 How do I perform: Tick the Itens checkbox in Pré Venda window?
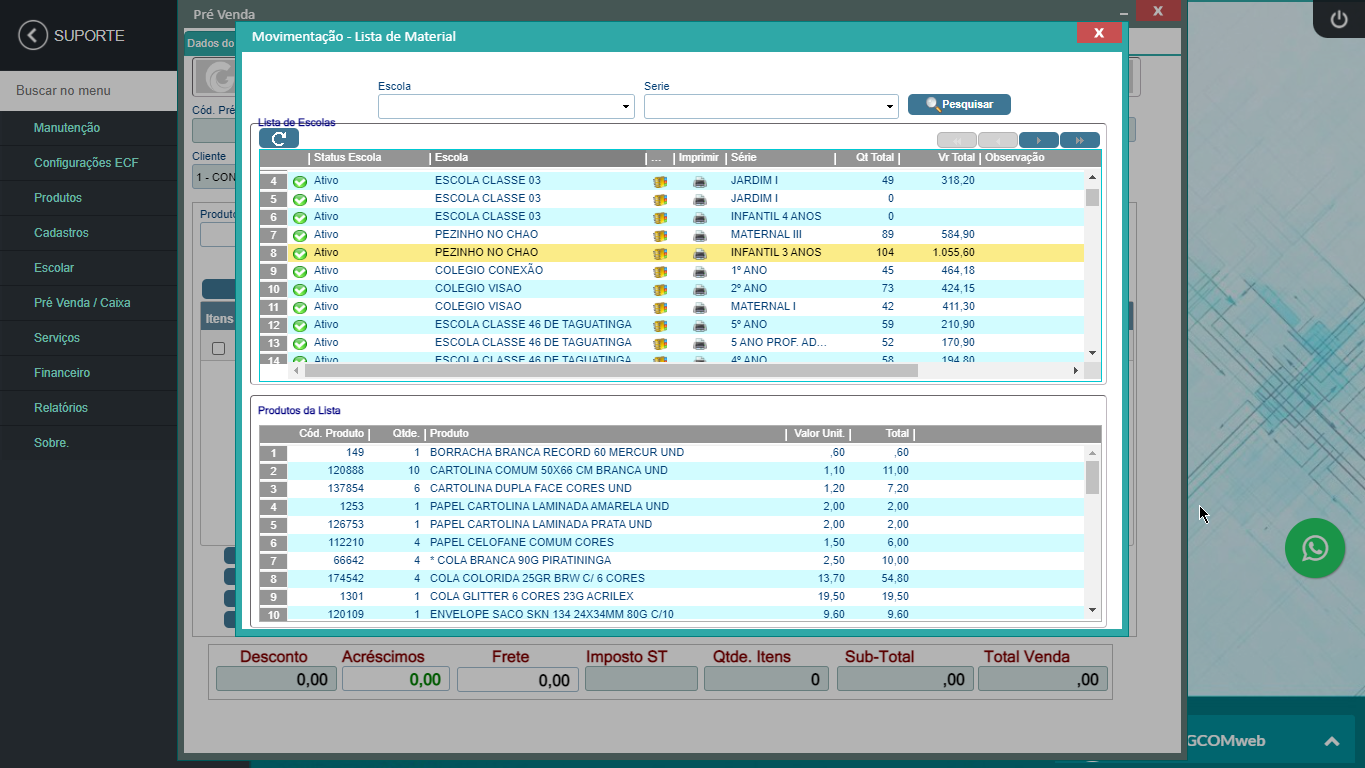point(218,349)
